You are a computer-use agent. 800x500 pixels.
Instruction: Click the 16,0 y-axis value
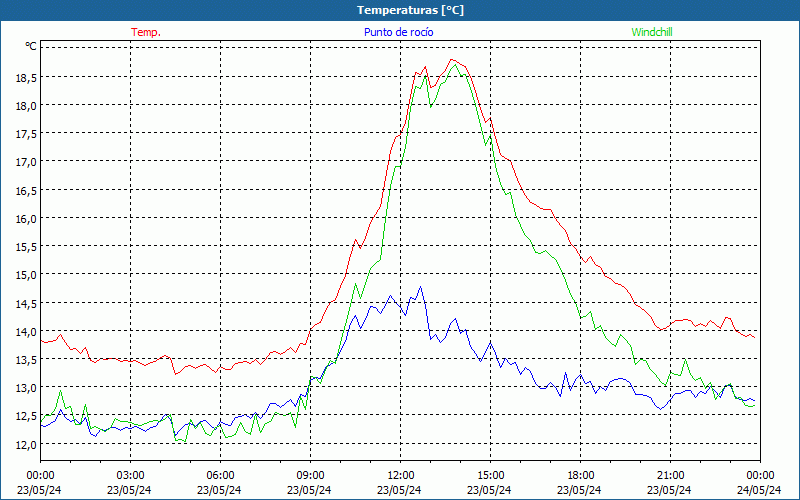click(26, 218)
